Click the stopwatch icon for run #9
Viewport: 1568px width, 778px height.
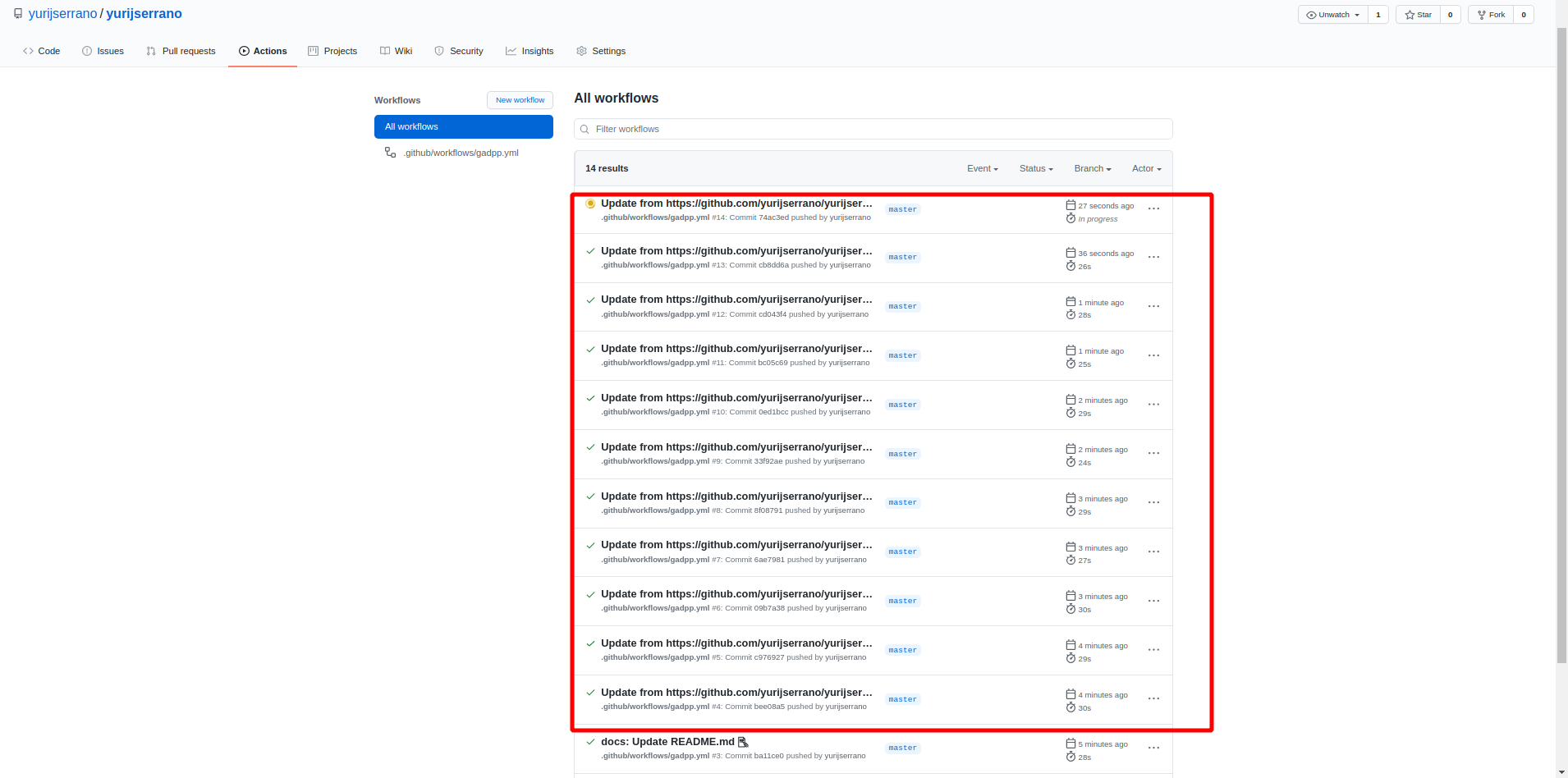[1071, 463]
